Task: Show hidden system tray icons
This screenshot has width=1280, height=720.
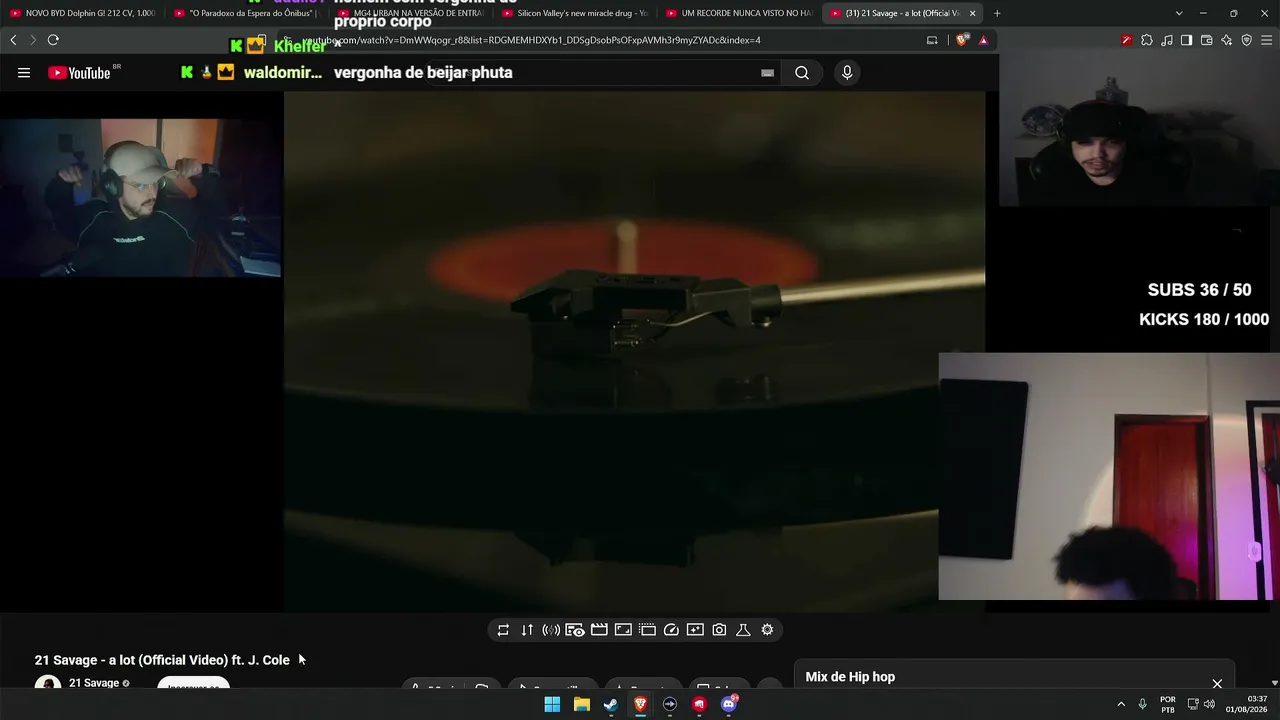Action: click(1121, 704)
